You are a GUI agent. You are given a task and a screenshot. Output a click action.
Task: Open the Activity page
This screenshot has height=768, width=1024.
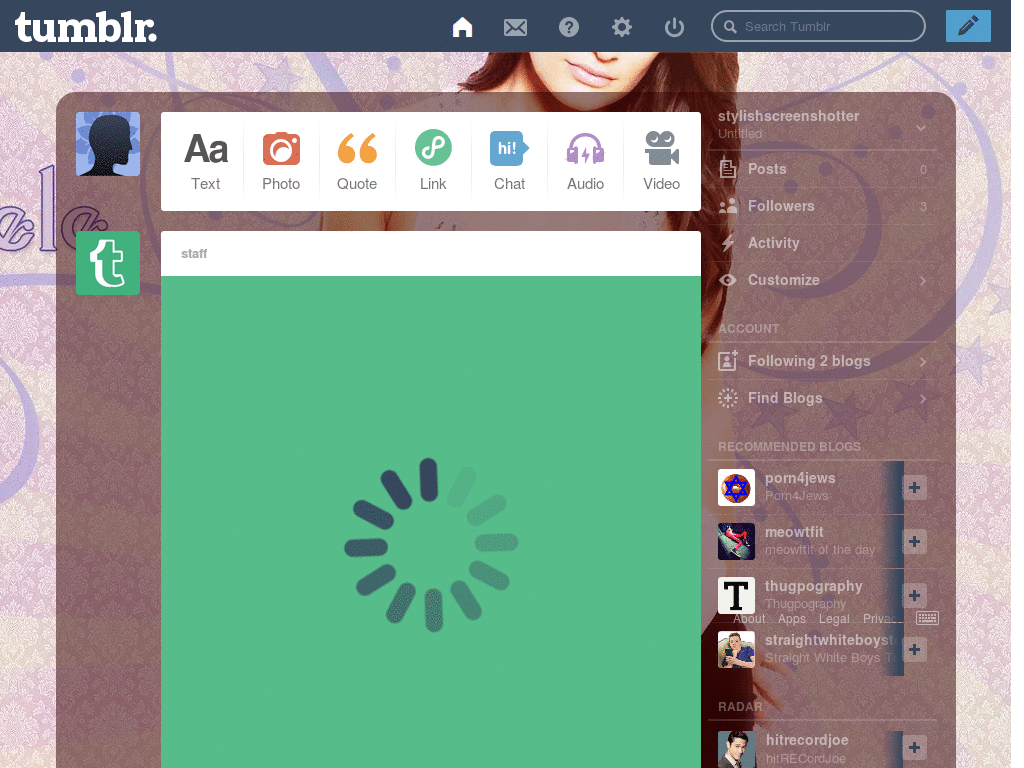823,243
